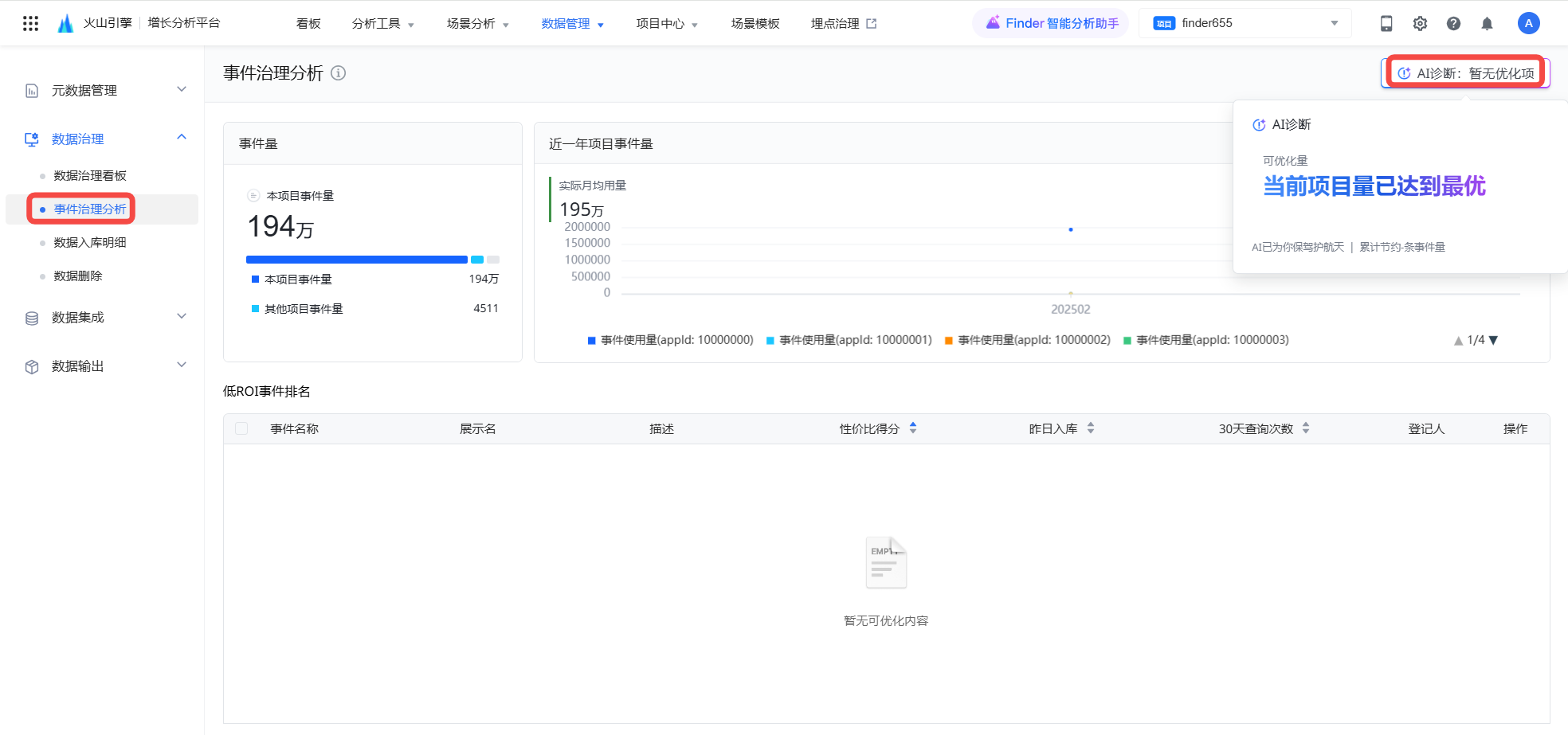Click the 元数据管理 sidebar icon

pos(32,91)
